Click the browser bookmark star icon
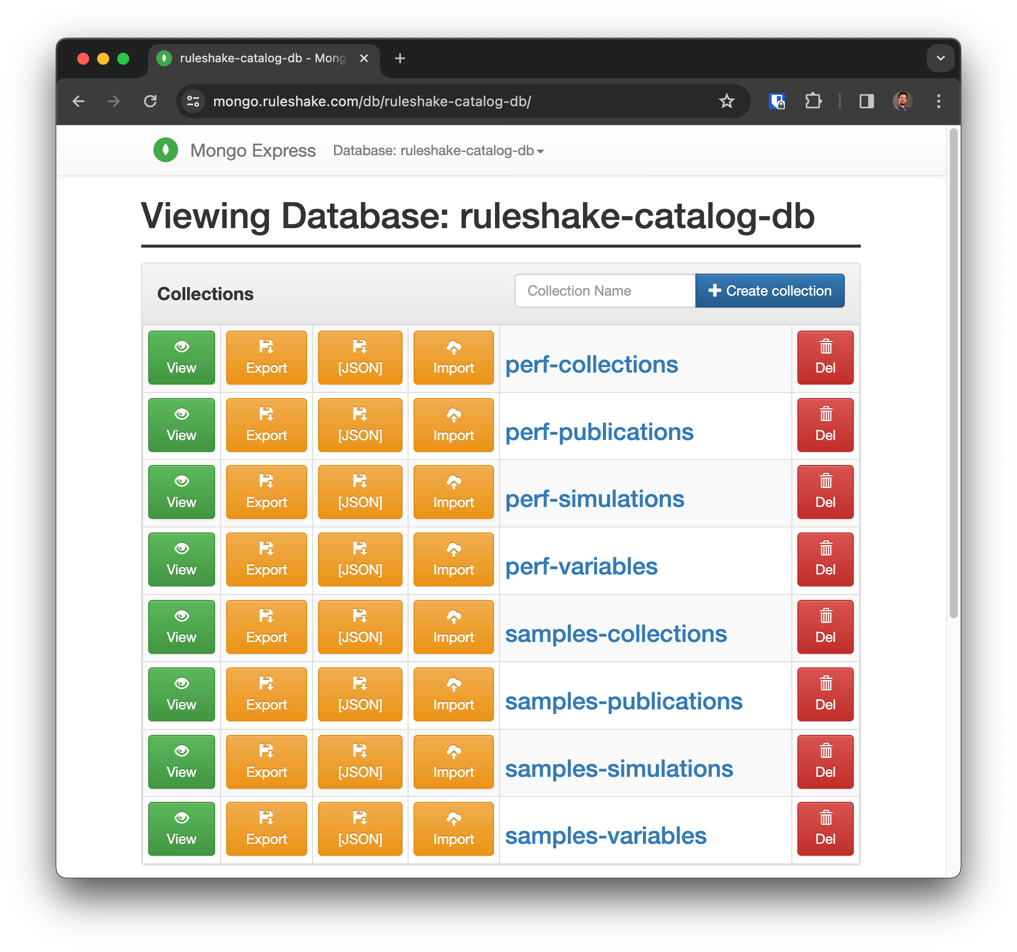 pyautogui.click(x=727, y=101)
